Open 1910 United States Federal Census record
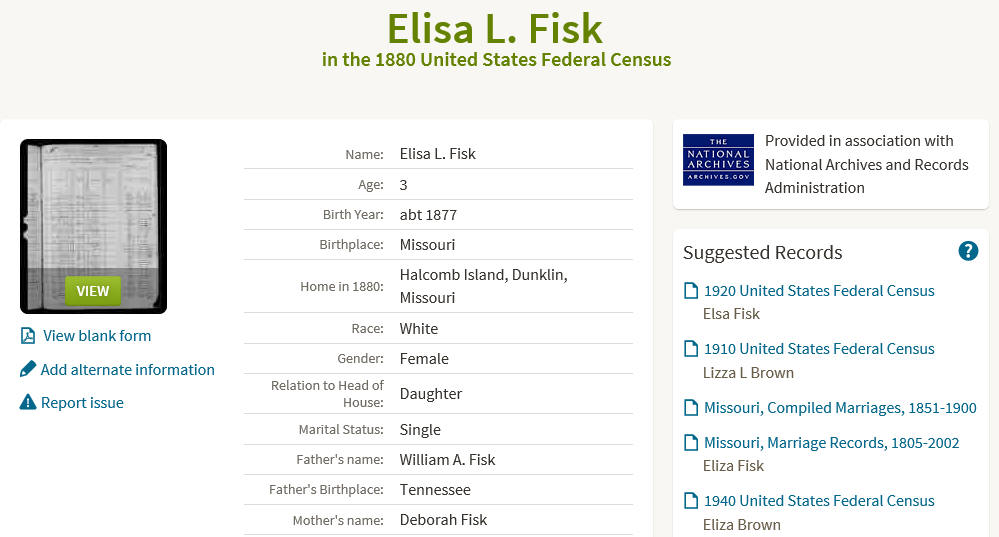Screen dimensions: 999x537 (x=819, y=348)
